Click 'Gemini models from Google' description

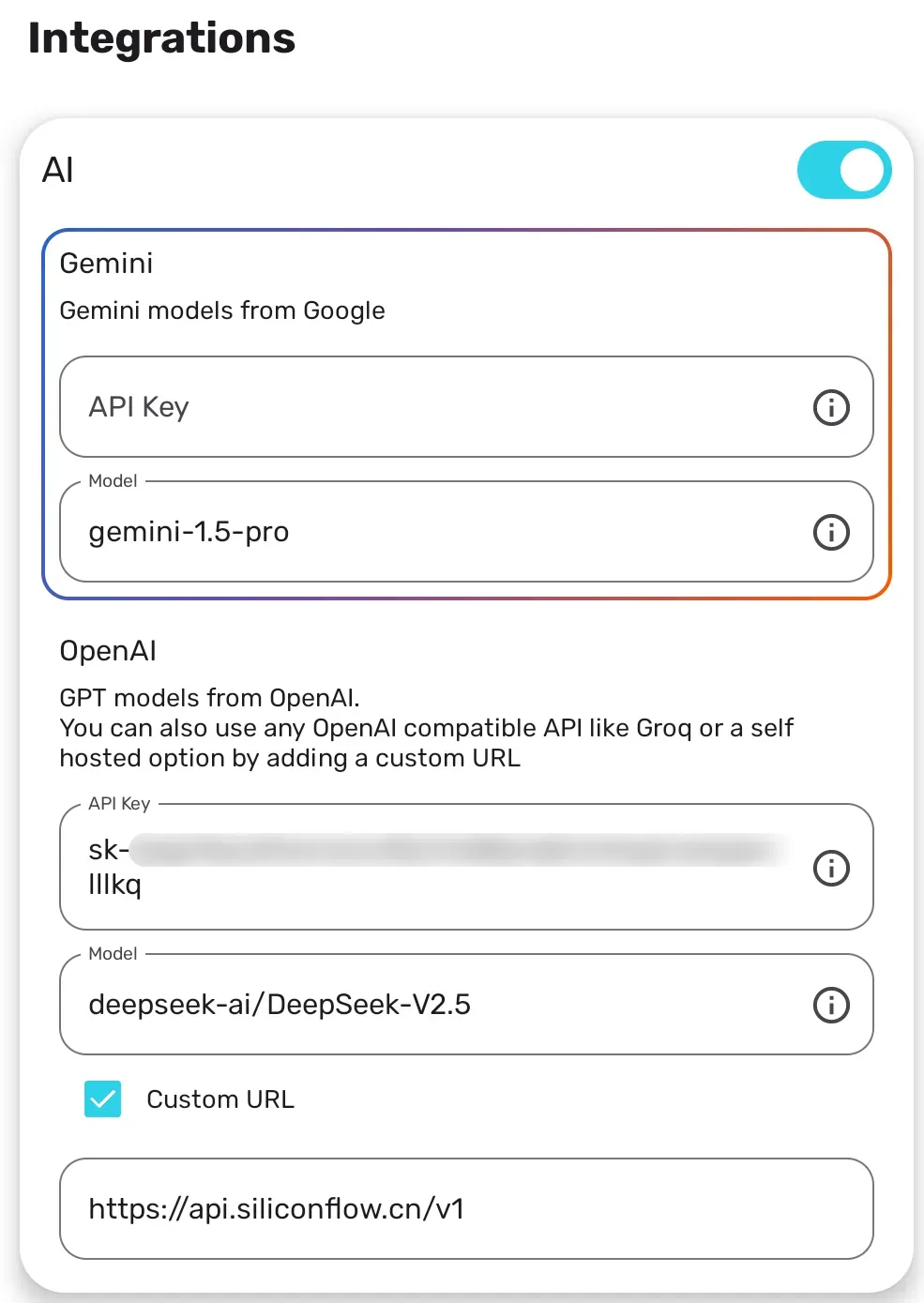[x=222, y=311]
